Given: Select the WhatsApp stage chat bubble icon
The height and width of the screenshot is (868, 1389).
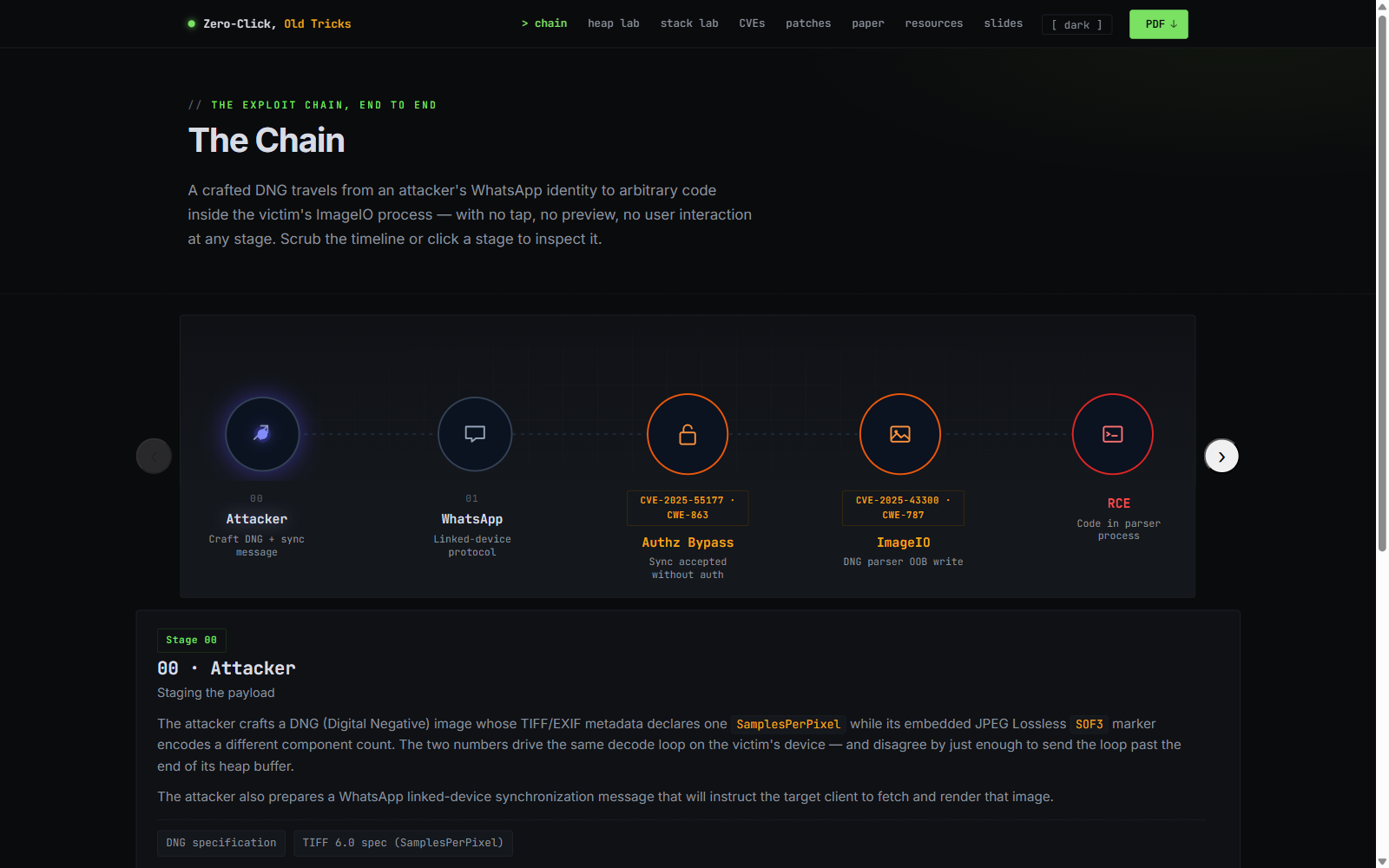Looking at the screenshot, I should [475, 433].
